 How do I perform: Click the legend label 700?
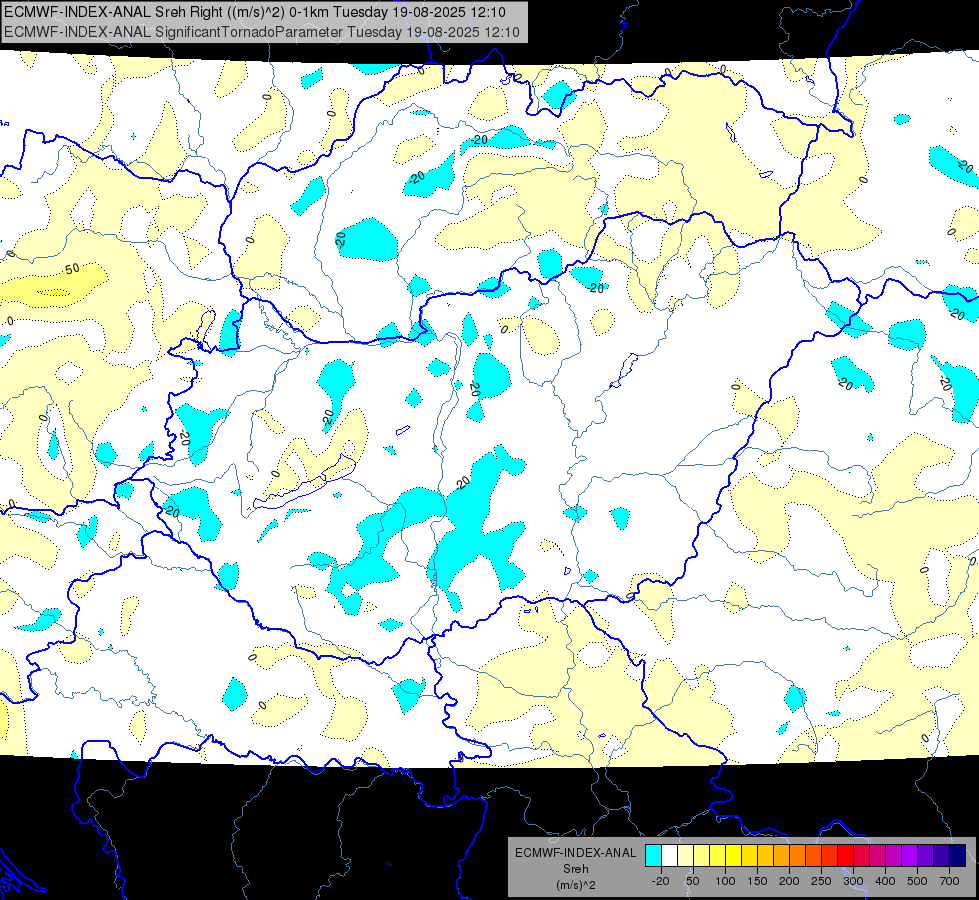[949, 881]
